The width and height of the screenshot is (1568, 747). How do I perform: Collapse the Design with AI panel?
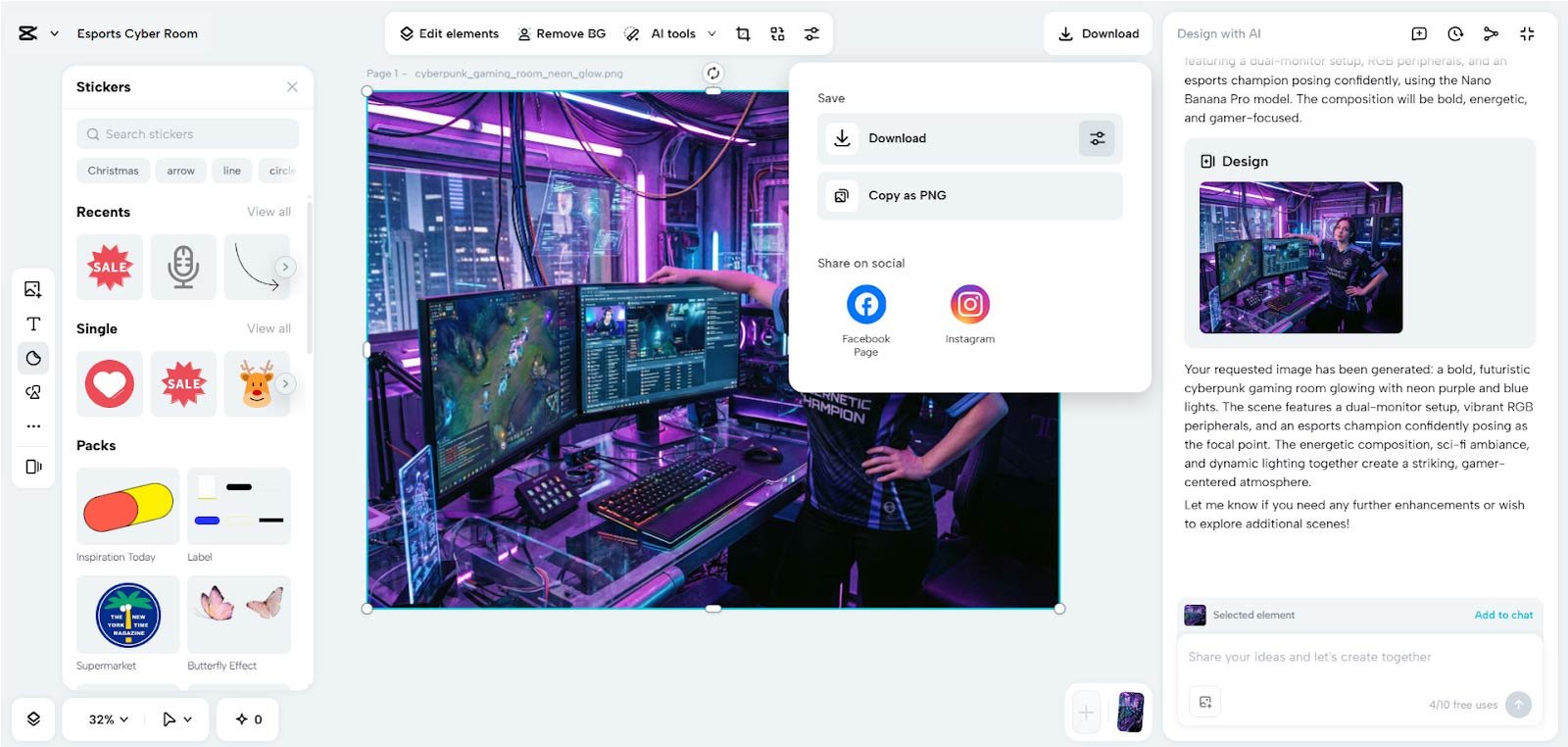click(x=1527, y=33)
